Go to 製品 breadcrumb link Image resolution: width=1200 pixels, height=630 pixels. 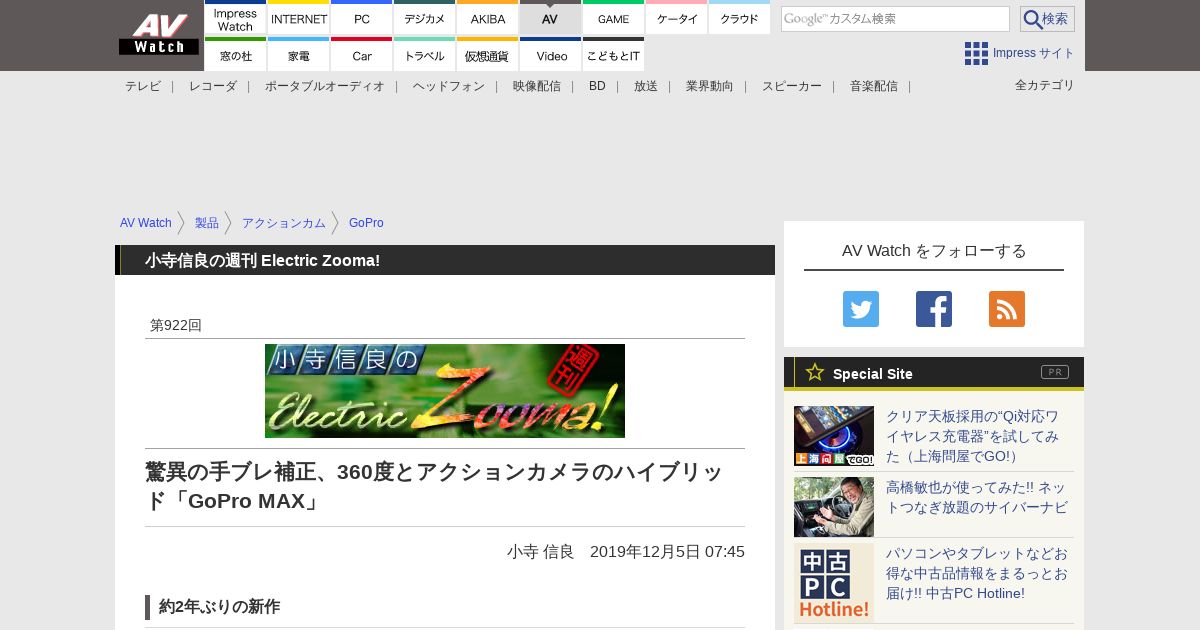pos(207,223)
